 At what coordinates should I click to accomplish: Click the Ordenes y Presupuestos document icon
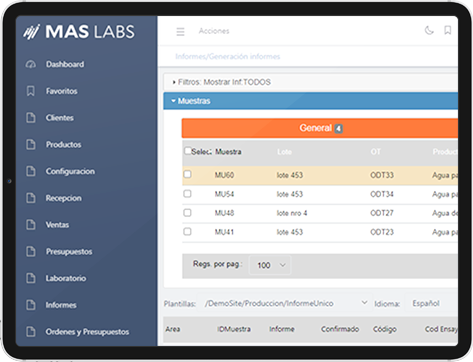(x=31, y=332)
